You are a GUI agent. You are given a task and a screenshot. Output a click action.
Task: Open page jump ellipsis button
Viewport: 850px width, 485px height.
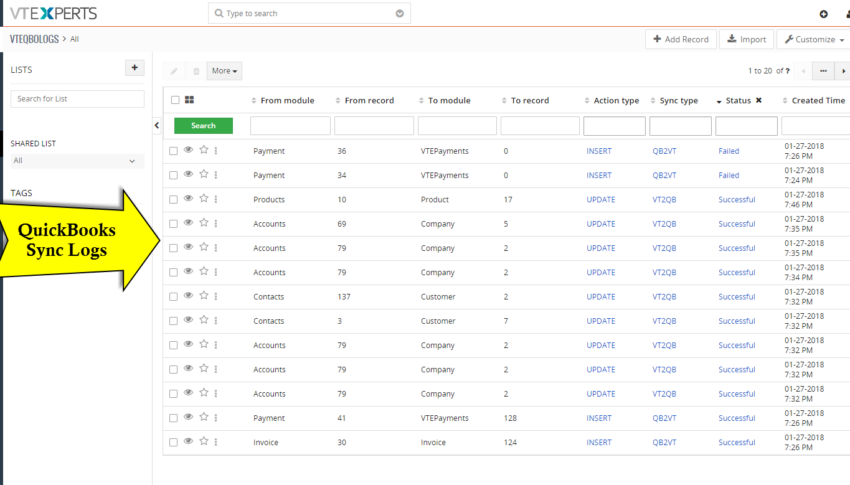[x=823, y=71]
